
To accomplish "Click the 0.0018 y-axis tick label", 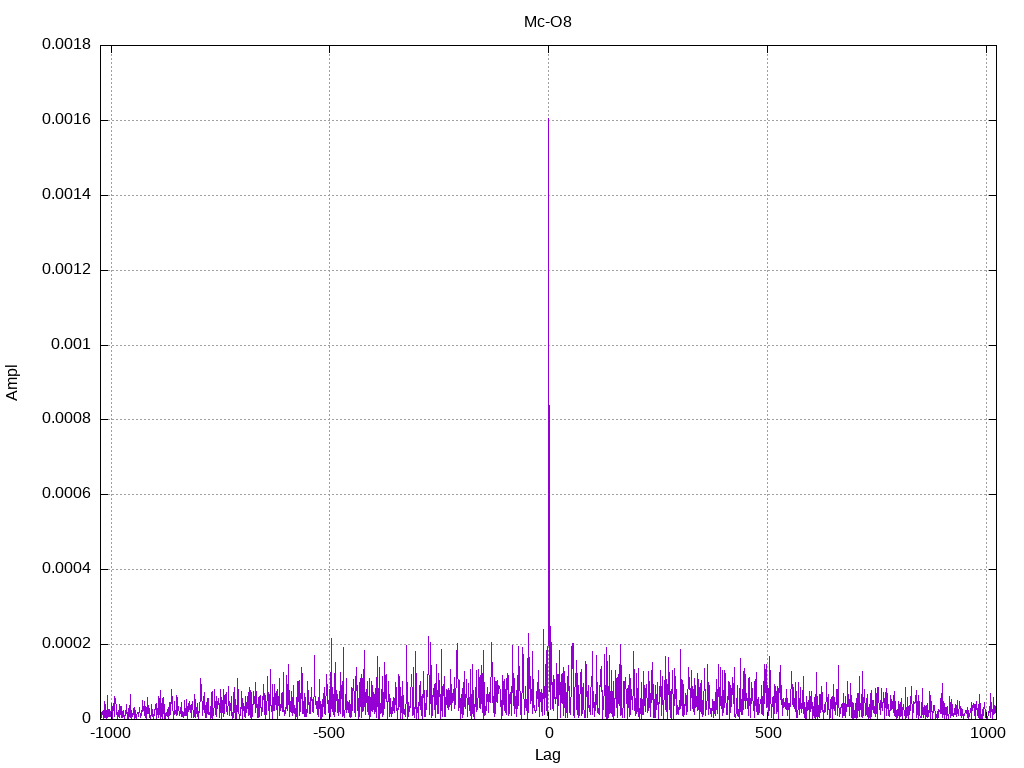I will pos(66,45).
